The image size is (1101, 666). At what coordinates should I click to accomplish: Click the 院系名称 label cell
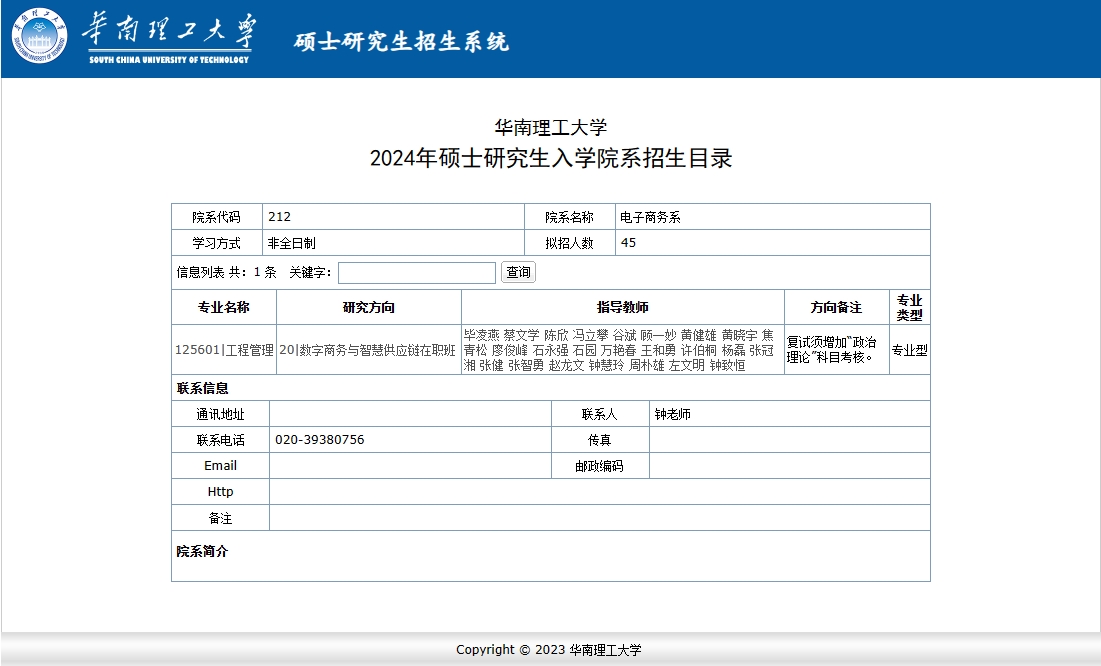pos(569,217)
